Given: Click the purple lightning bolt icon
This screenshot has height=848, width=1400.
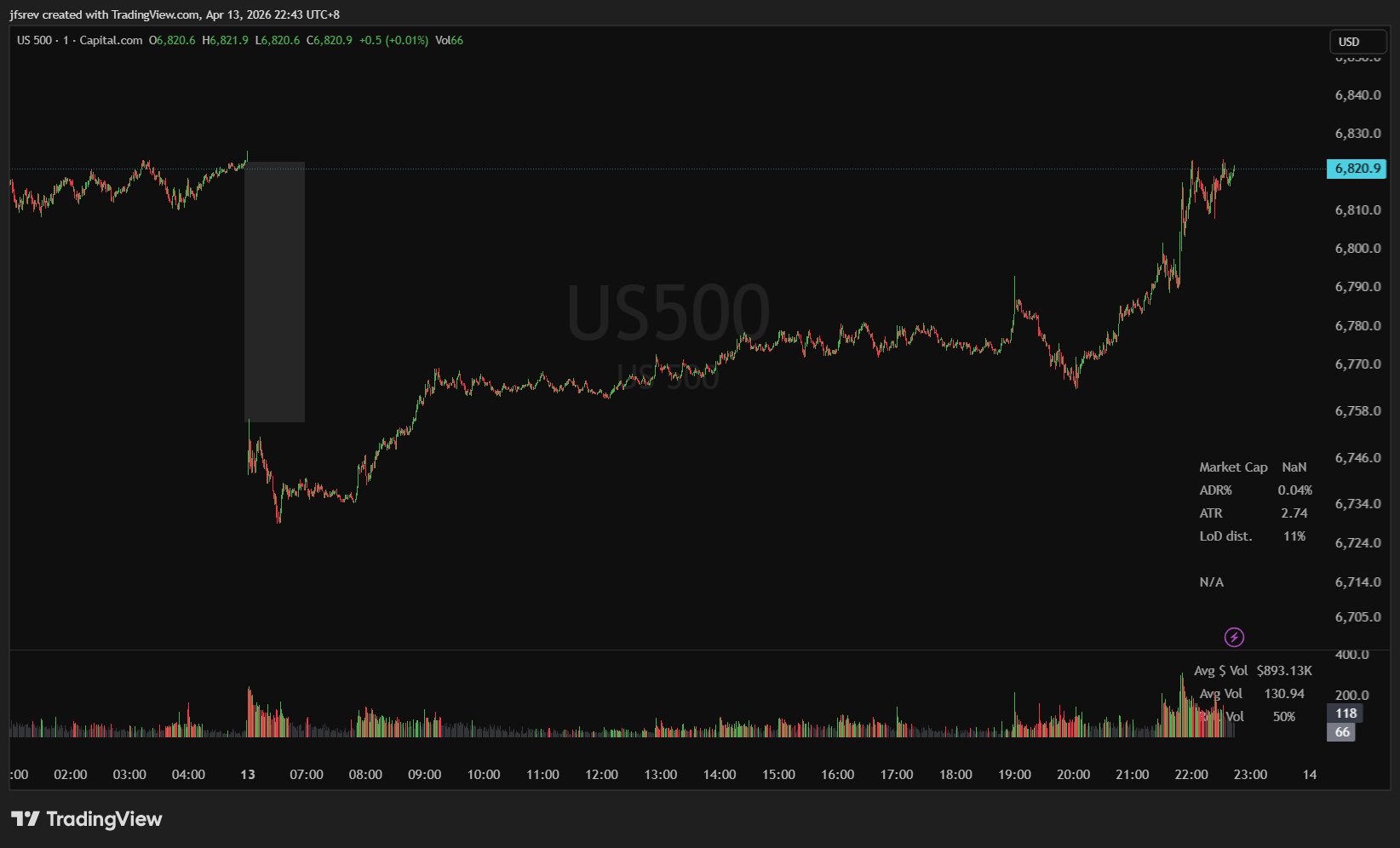Looking at the screenshot, I should click(1234, 637).
